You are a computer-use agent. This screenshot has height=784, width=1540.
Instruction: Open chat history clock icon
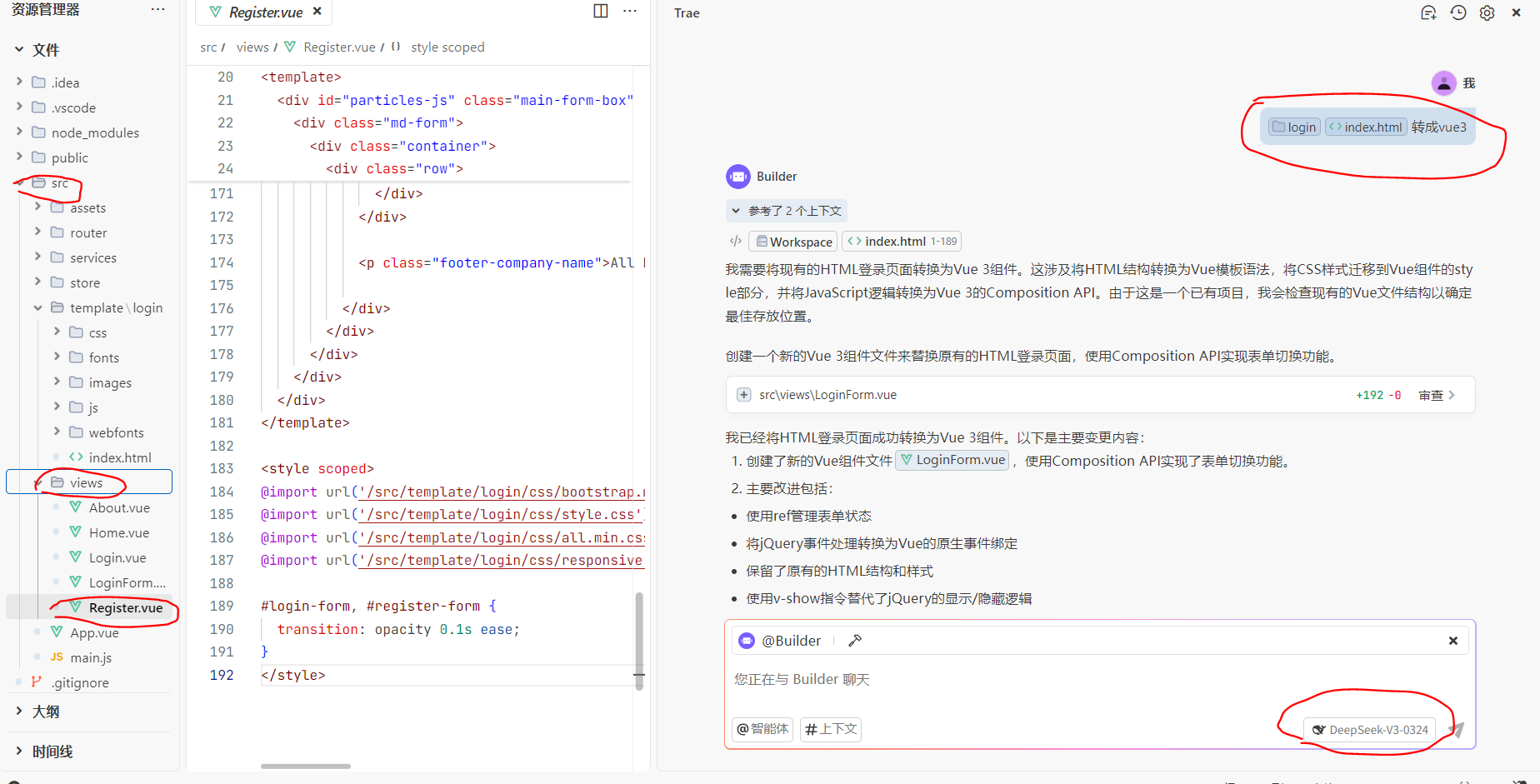click(1457, 13)
